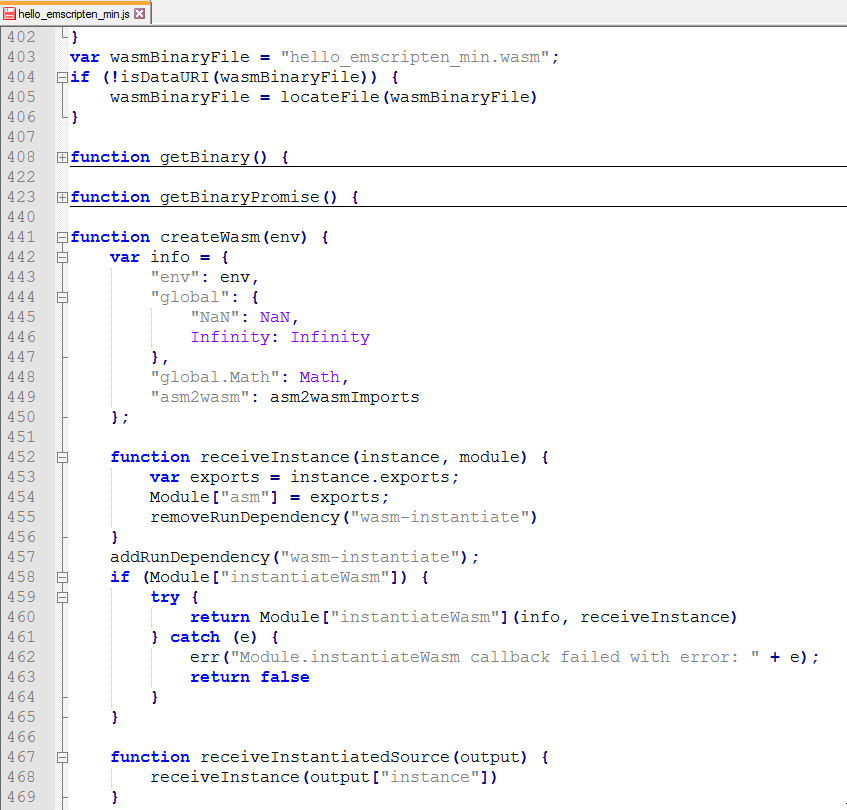Click the "instantiateWasm" string on line 458
Viewport: 847px width, 810px height.
(x=305, y=577)
